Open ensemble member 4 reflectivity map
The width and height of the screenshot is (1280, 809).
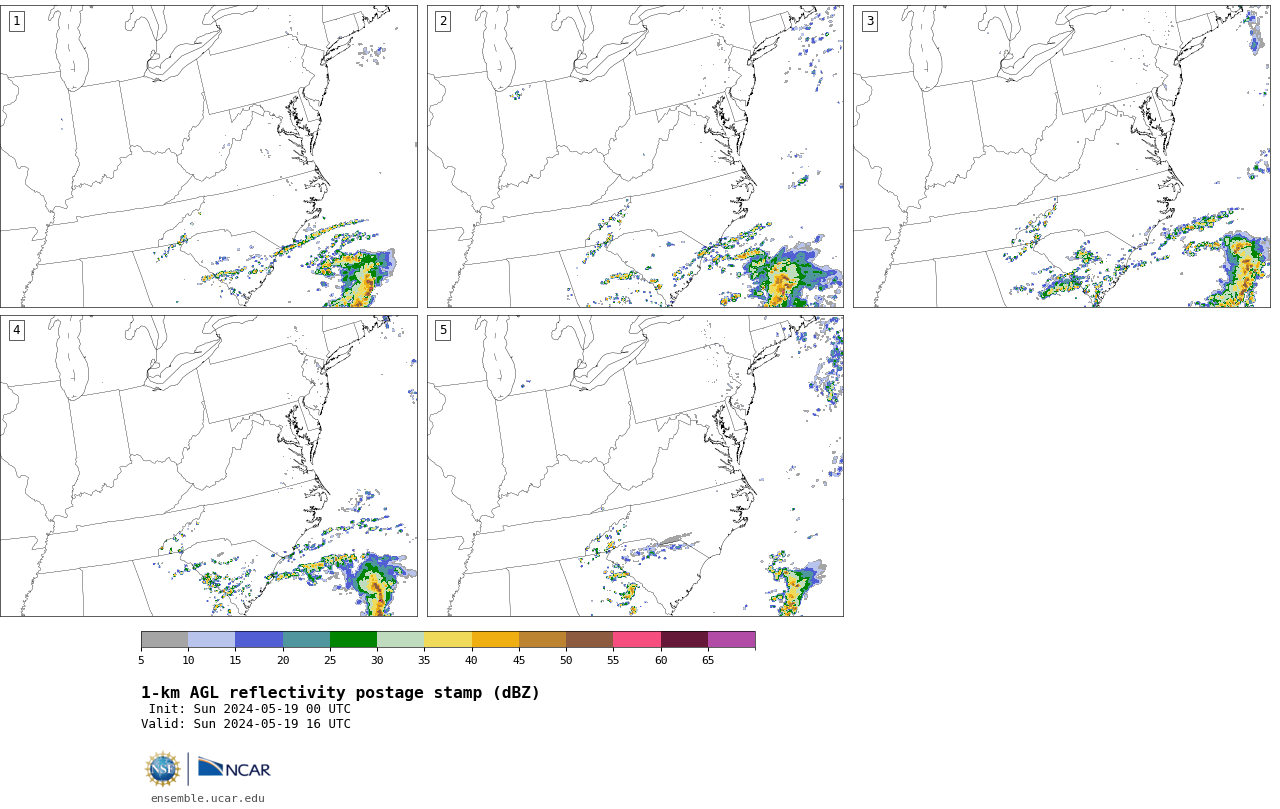209,466
